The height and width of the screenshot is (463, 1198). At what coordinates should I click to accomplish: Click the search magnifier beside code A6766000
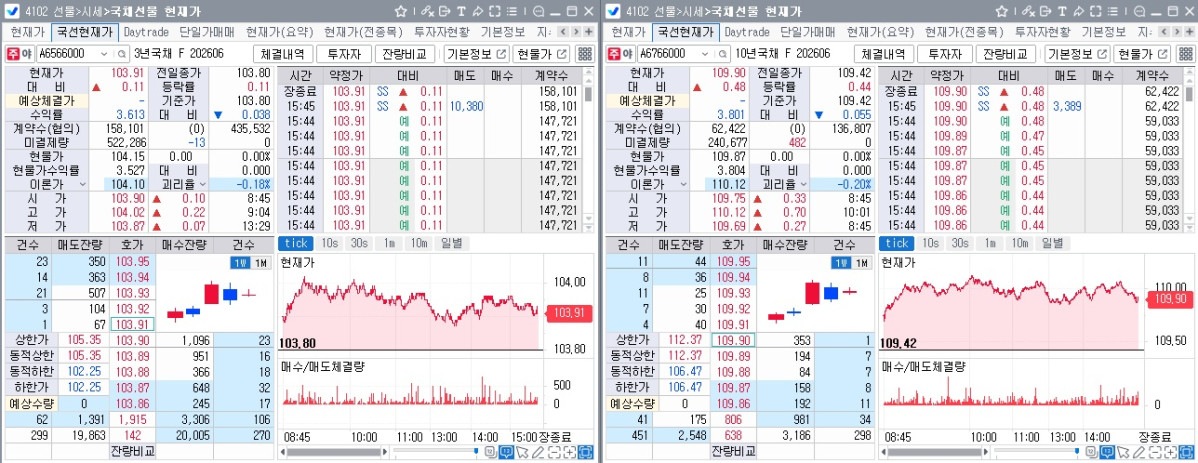coord(721,54)
